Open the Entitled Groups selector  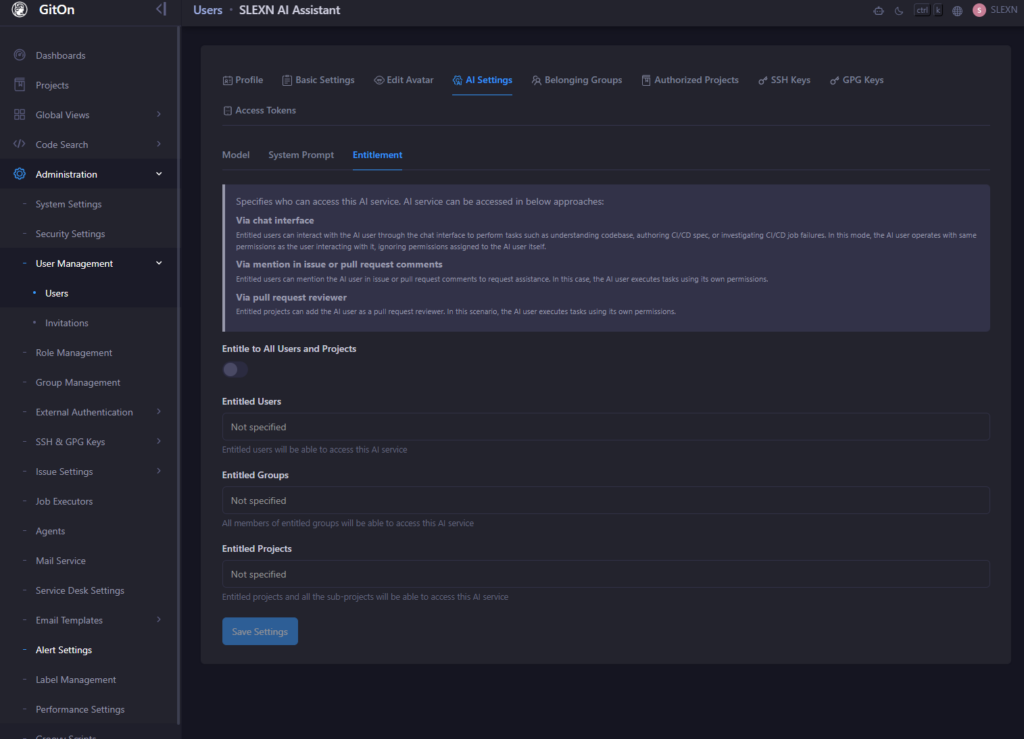click(x=605, y=501)
